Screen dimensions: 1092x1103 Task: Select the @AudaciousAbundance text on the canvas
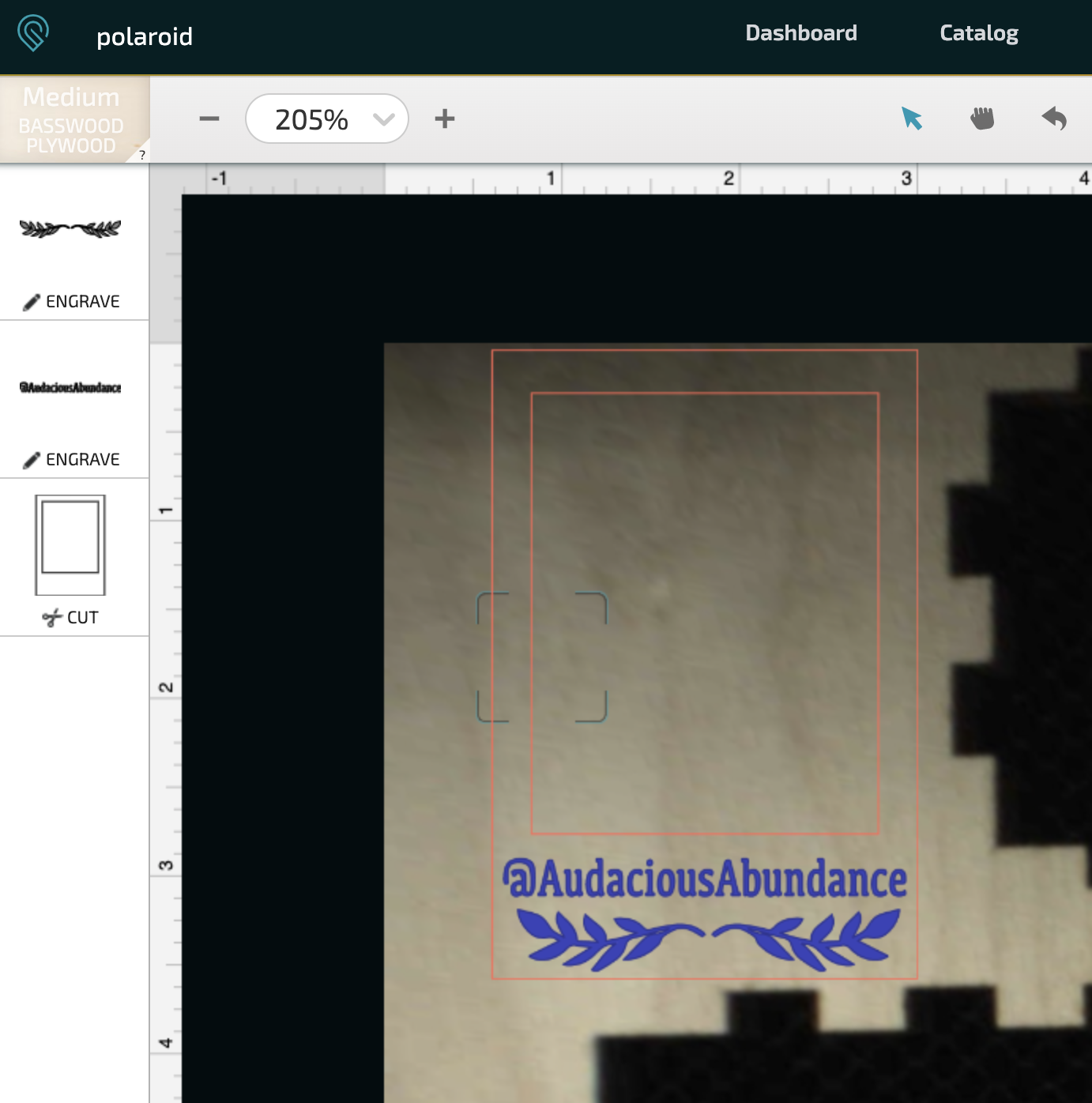pyautogui.click(x=706, y=879)
